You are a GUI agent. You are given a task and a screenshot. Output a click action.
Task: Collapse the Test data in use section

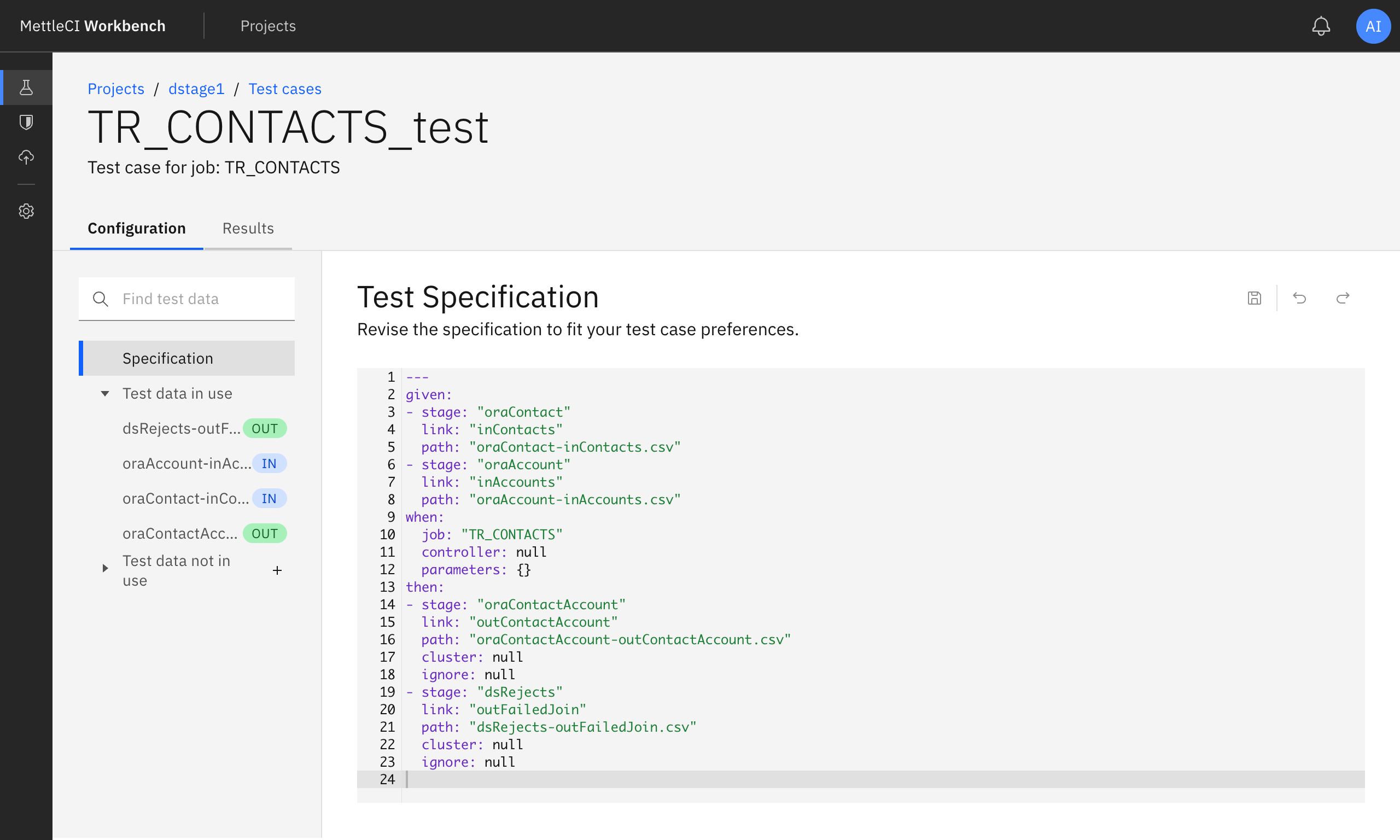click(104, 393)
